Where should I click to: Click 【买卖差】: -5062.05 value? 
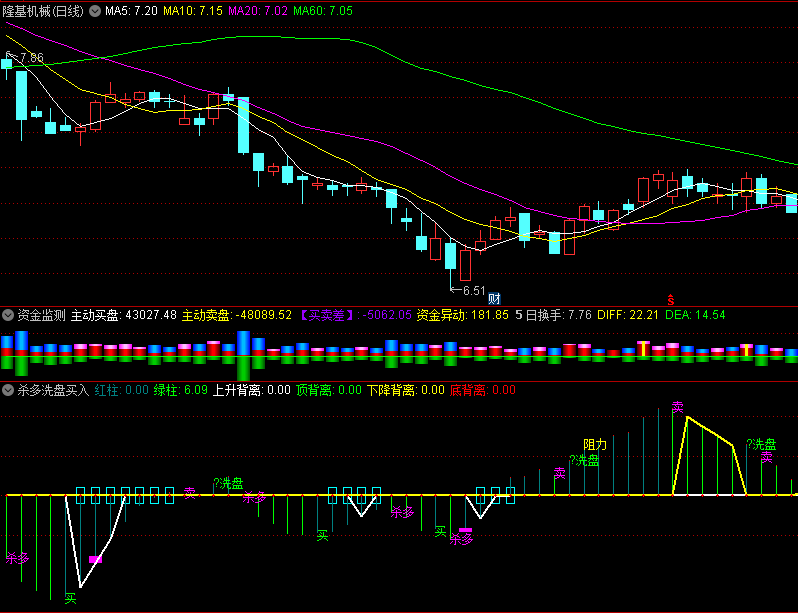(x=354, y=315)
